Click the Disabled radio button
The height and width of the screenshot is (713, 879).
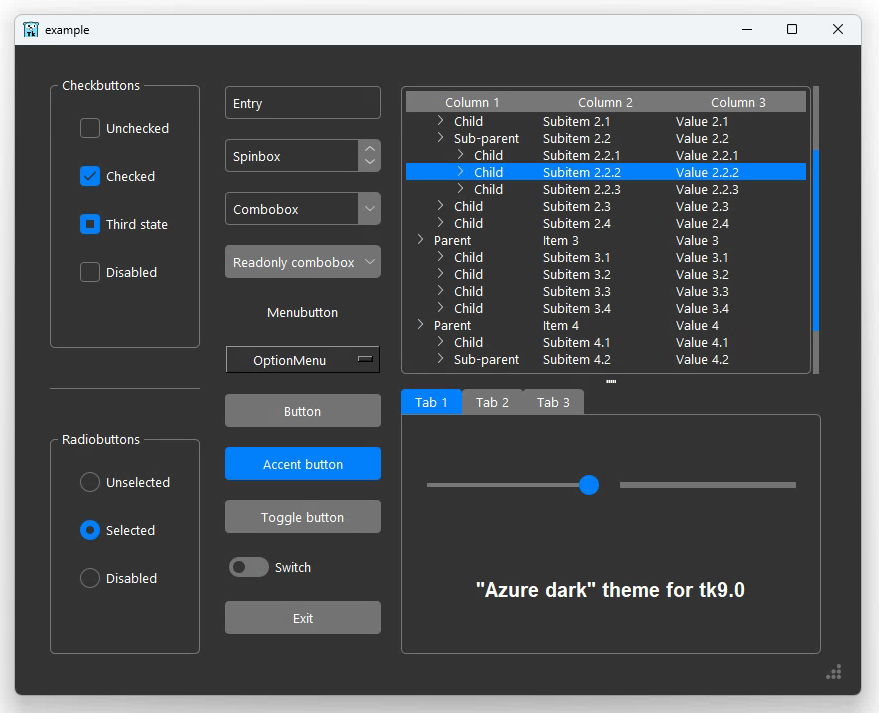pos(90,578)
